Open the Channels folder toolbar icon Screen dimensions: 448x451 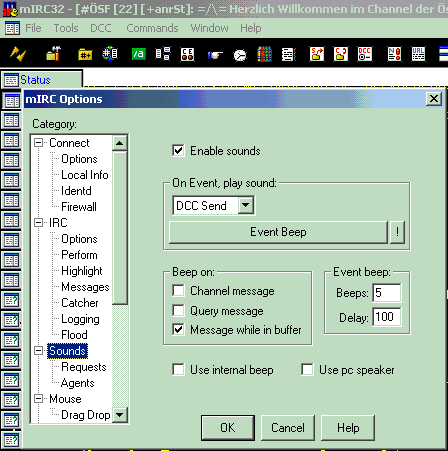click(85, 54)
